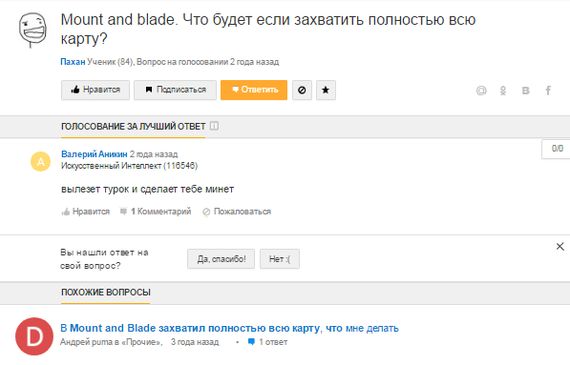Report answer with Пожаловаться link
The height and width of the screenshot is (365, 570).
tap(237, 212)
